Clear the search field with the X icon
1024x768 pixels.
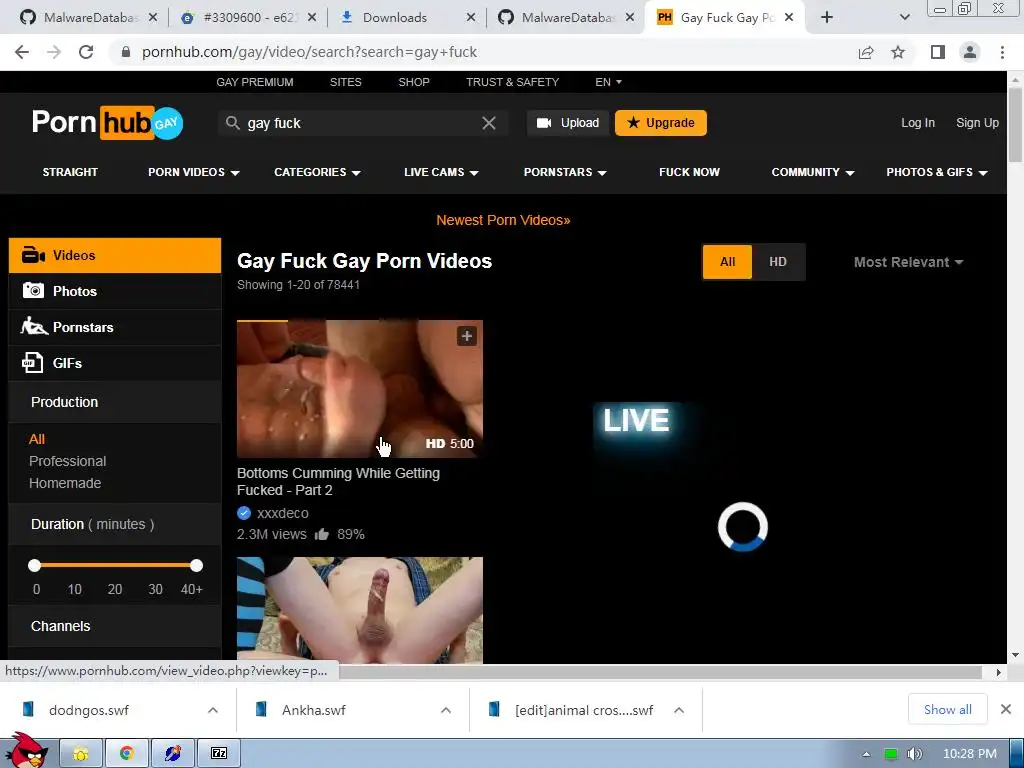click(x=488, y=123)
